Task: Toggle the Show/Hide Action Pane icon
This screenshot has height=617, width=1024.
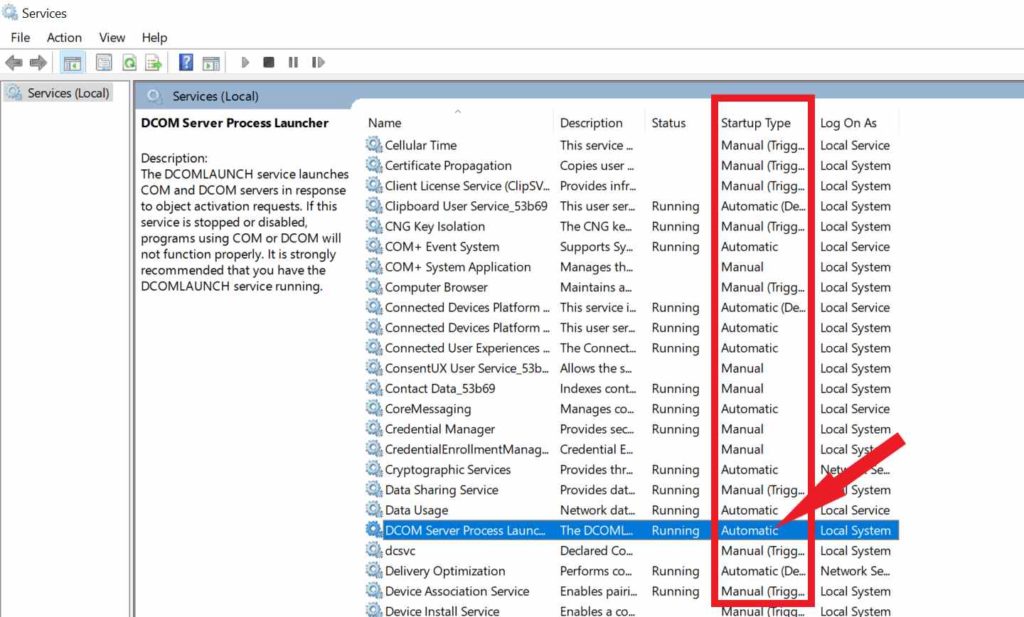Action: [211, 63]
